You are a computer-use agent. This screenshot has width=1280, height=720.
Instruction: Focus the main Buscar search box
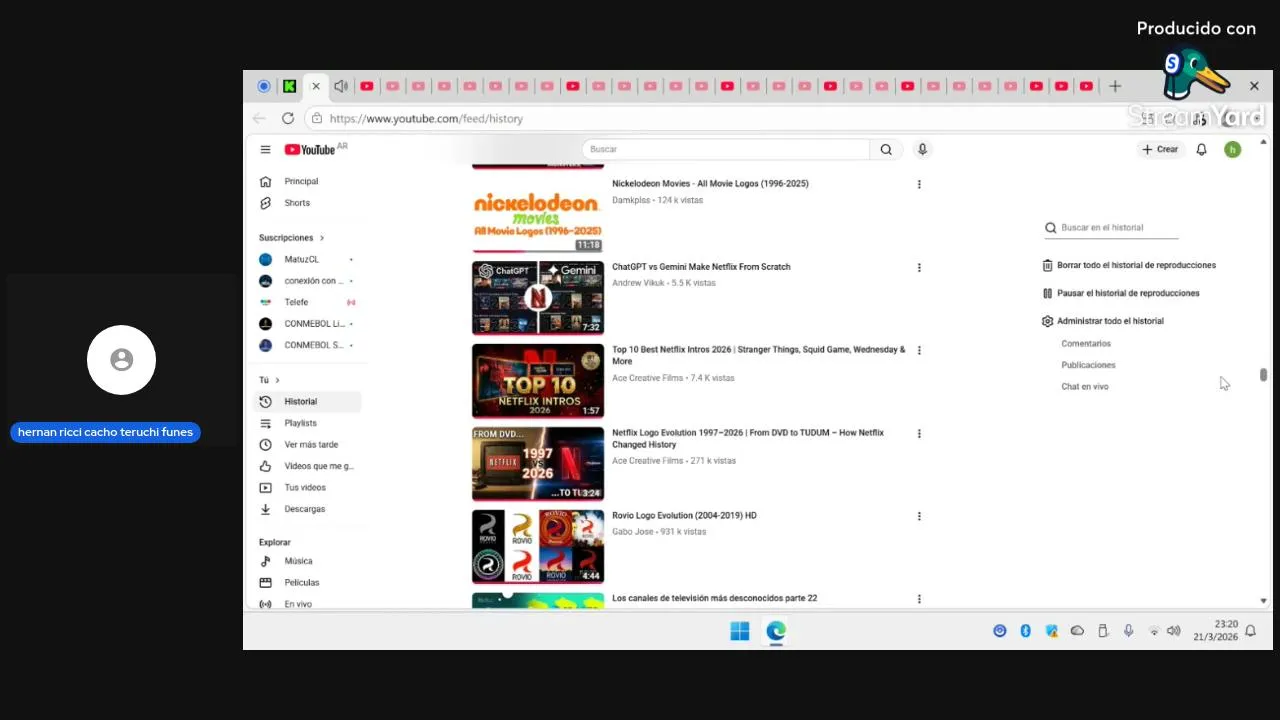pos(726,149)
